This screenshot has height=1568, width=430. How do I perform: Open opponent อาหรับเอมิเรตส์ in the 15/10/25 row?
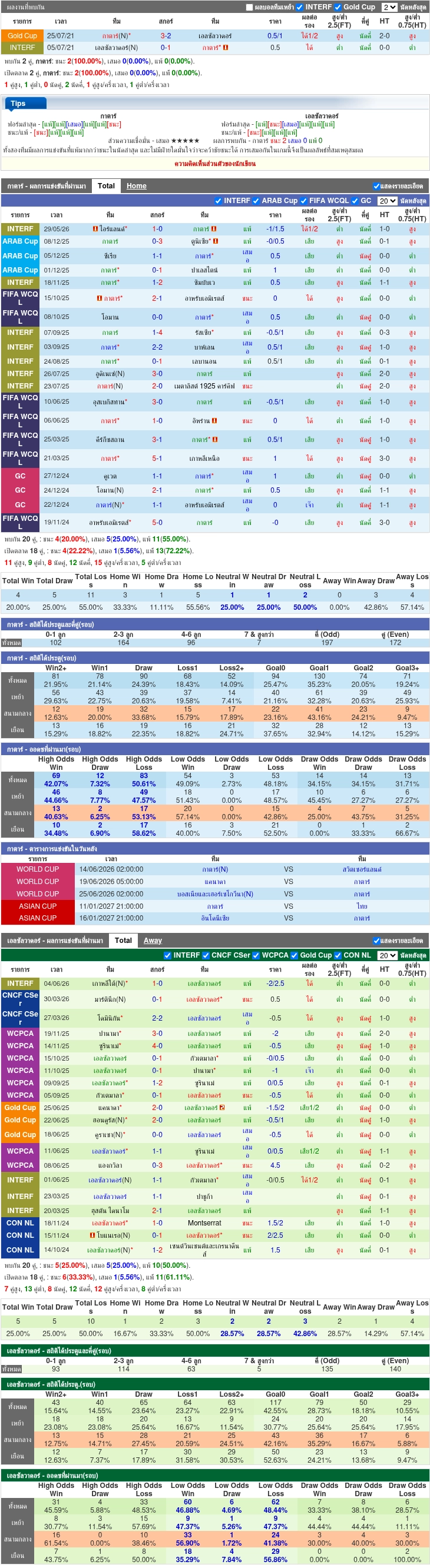pos(204,298)
